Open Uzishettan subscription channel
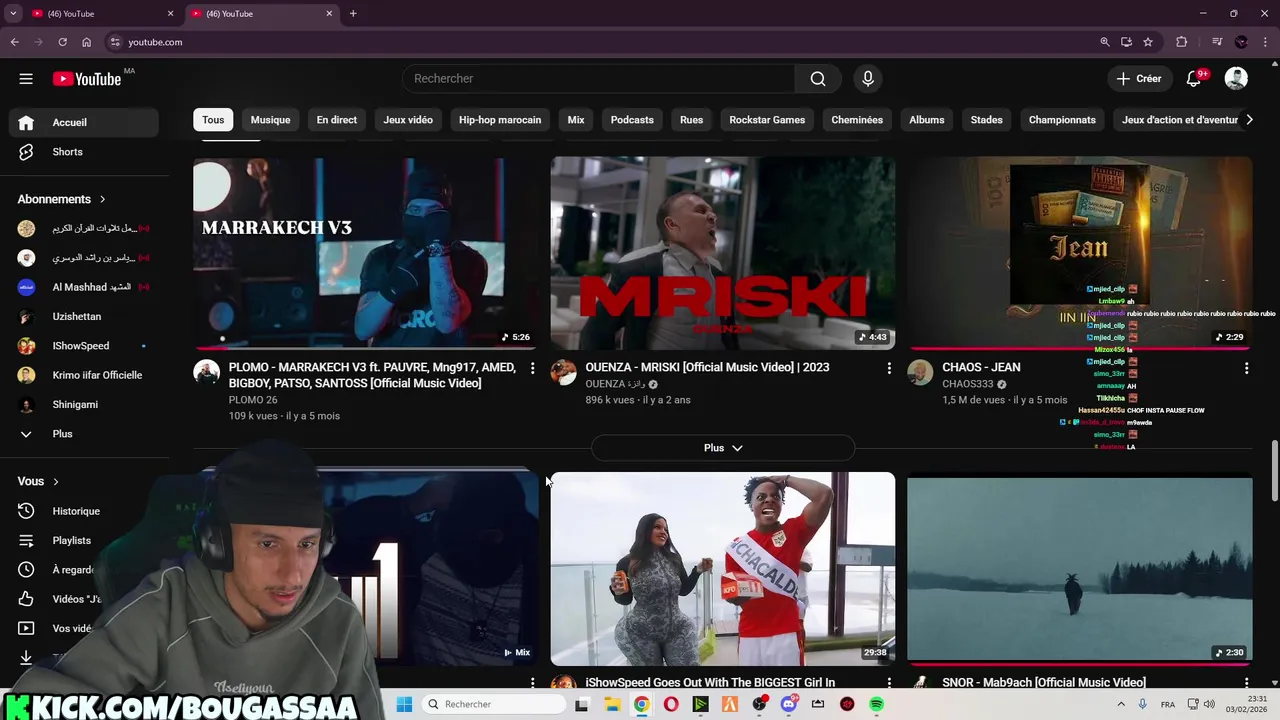This screenshot has height=720, width=1280. 83,317
